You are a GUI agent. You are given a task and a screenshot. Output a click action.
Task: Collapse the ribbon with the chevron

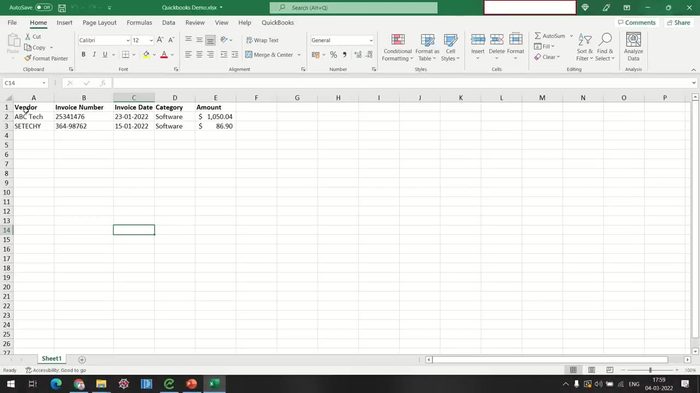pos(693,70)
